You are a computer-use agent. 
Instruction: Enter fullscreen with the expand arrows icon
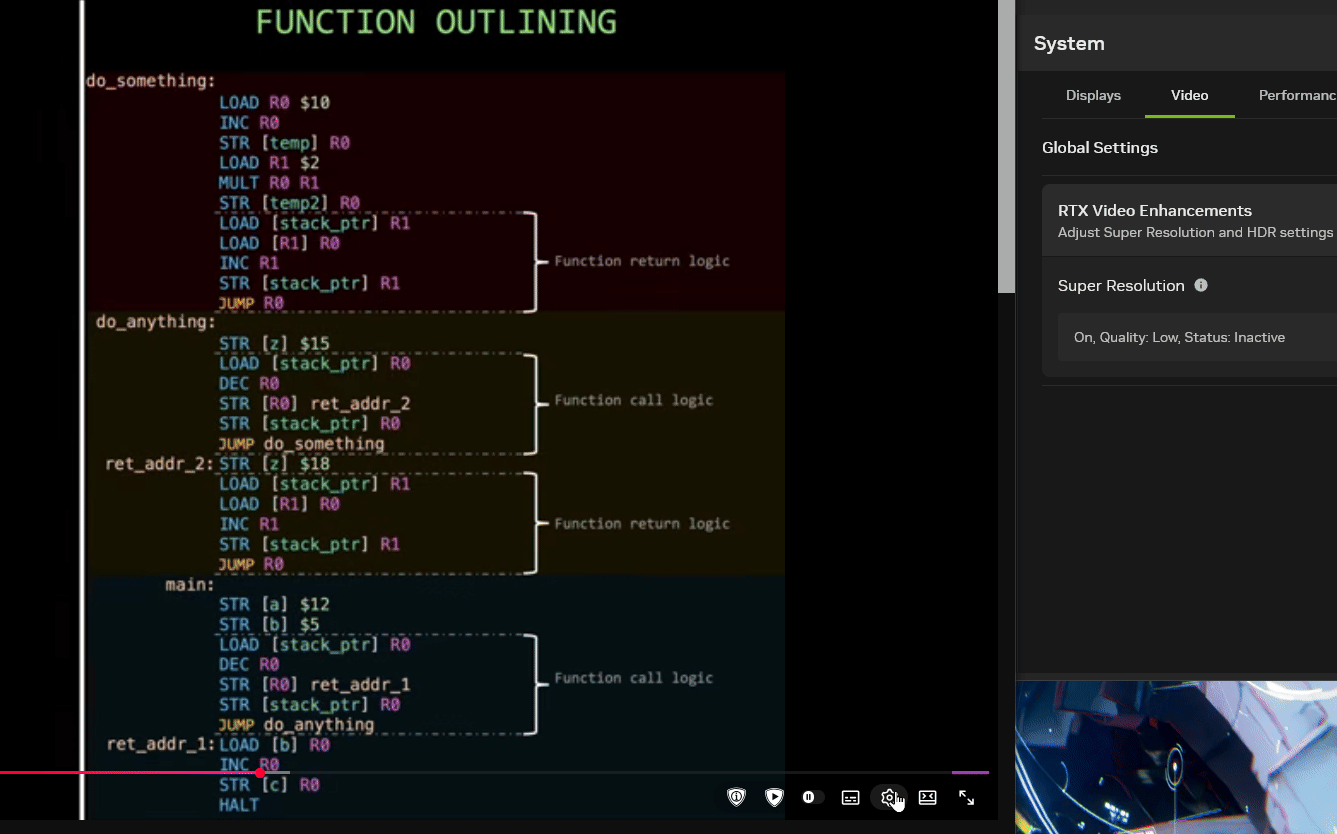coord(966,797)
